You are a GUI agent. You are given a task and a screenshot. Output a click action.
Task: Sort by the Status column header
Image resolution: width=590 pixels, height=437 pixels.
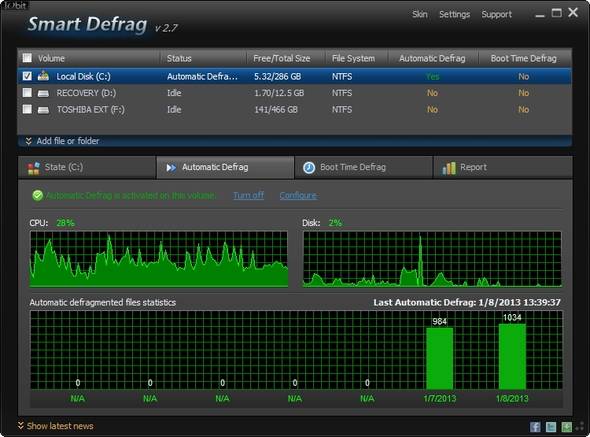[x=179, y=58]
